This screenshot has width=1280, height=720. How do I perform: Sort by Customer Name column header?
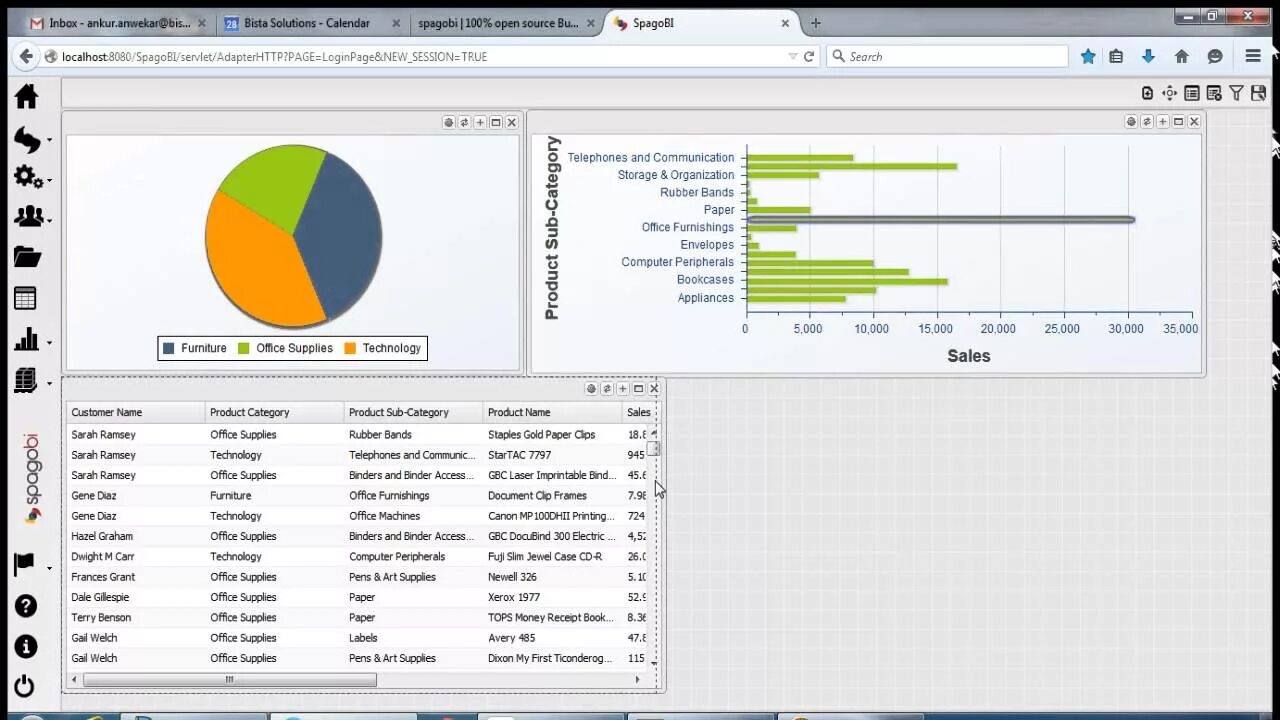136,412
